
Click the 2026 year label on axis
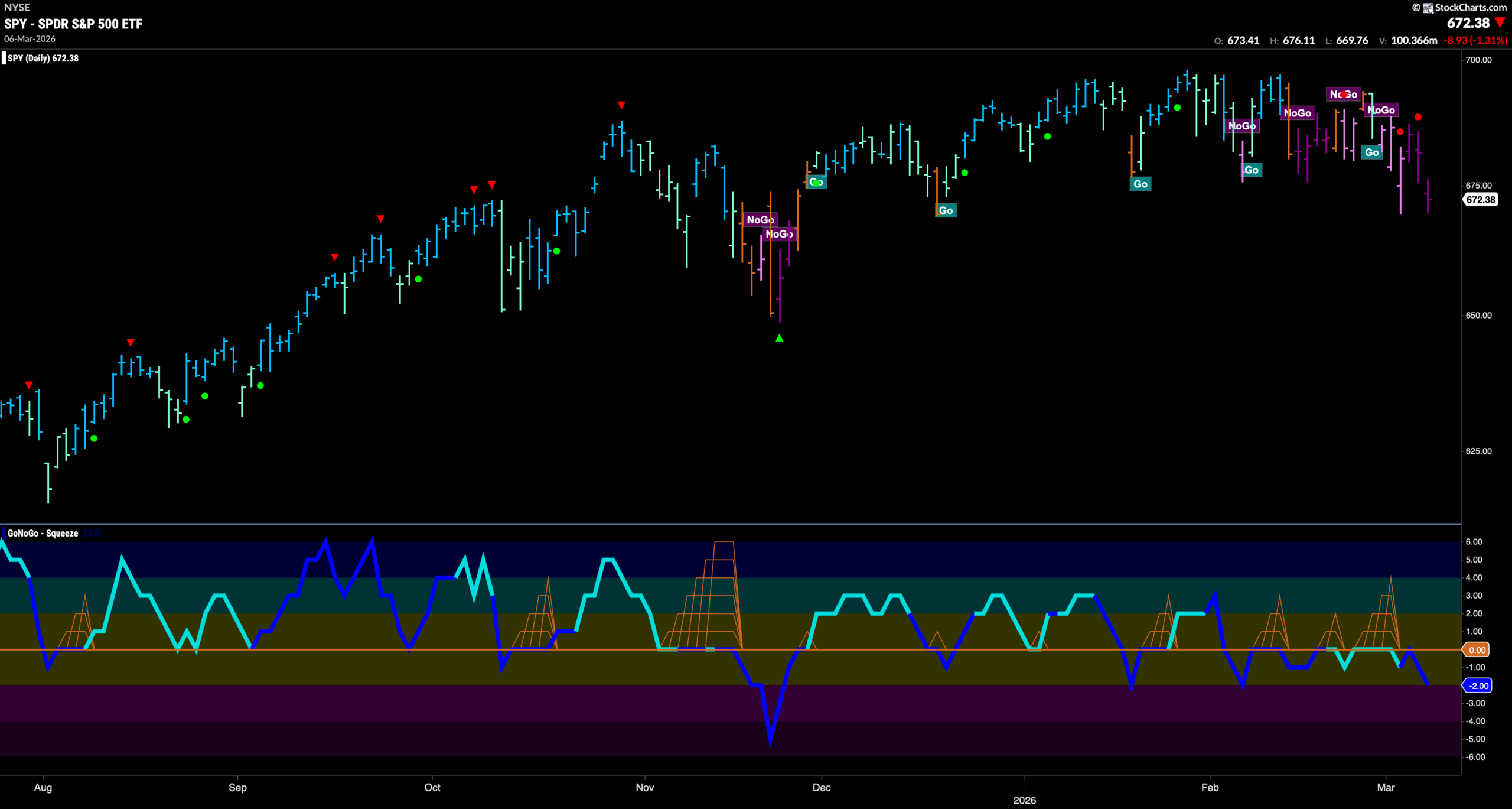point(1025,800)
